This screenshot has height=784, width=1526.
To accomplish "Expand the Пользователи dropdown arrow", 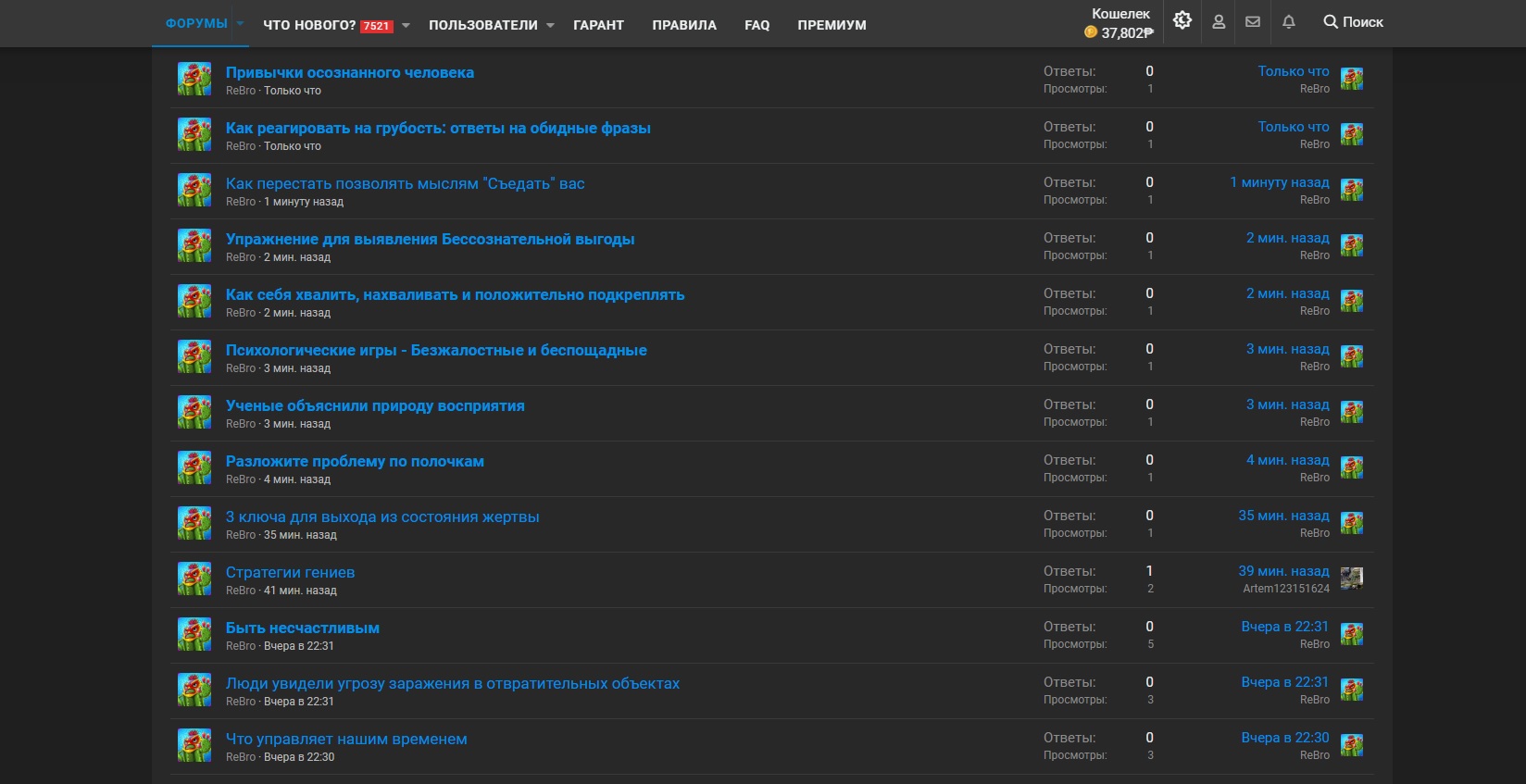I will coord(550,25).
